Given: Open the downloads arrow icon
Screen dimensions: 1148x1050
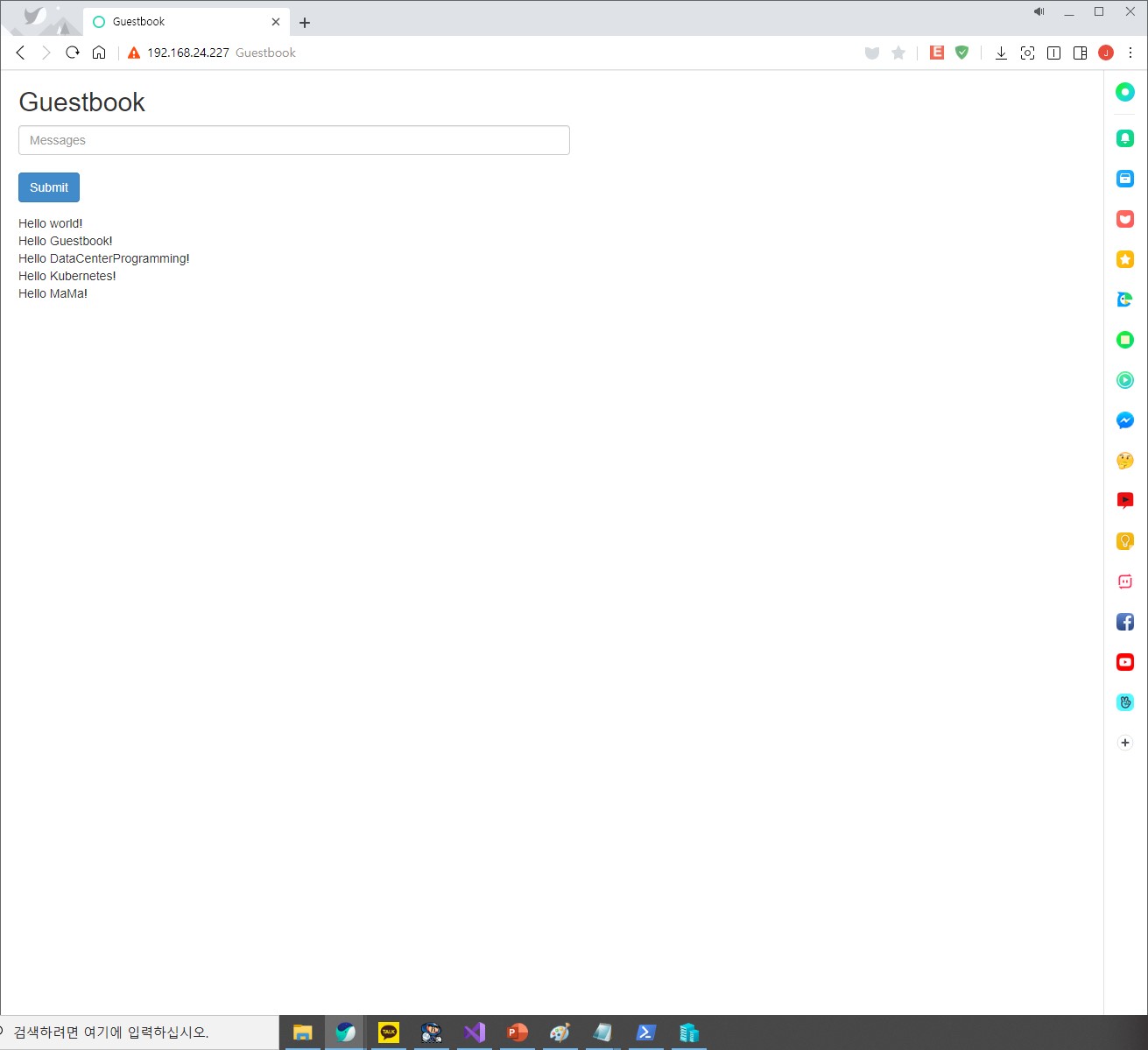Looking at the screenshot, I should click(1001, 53).
